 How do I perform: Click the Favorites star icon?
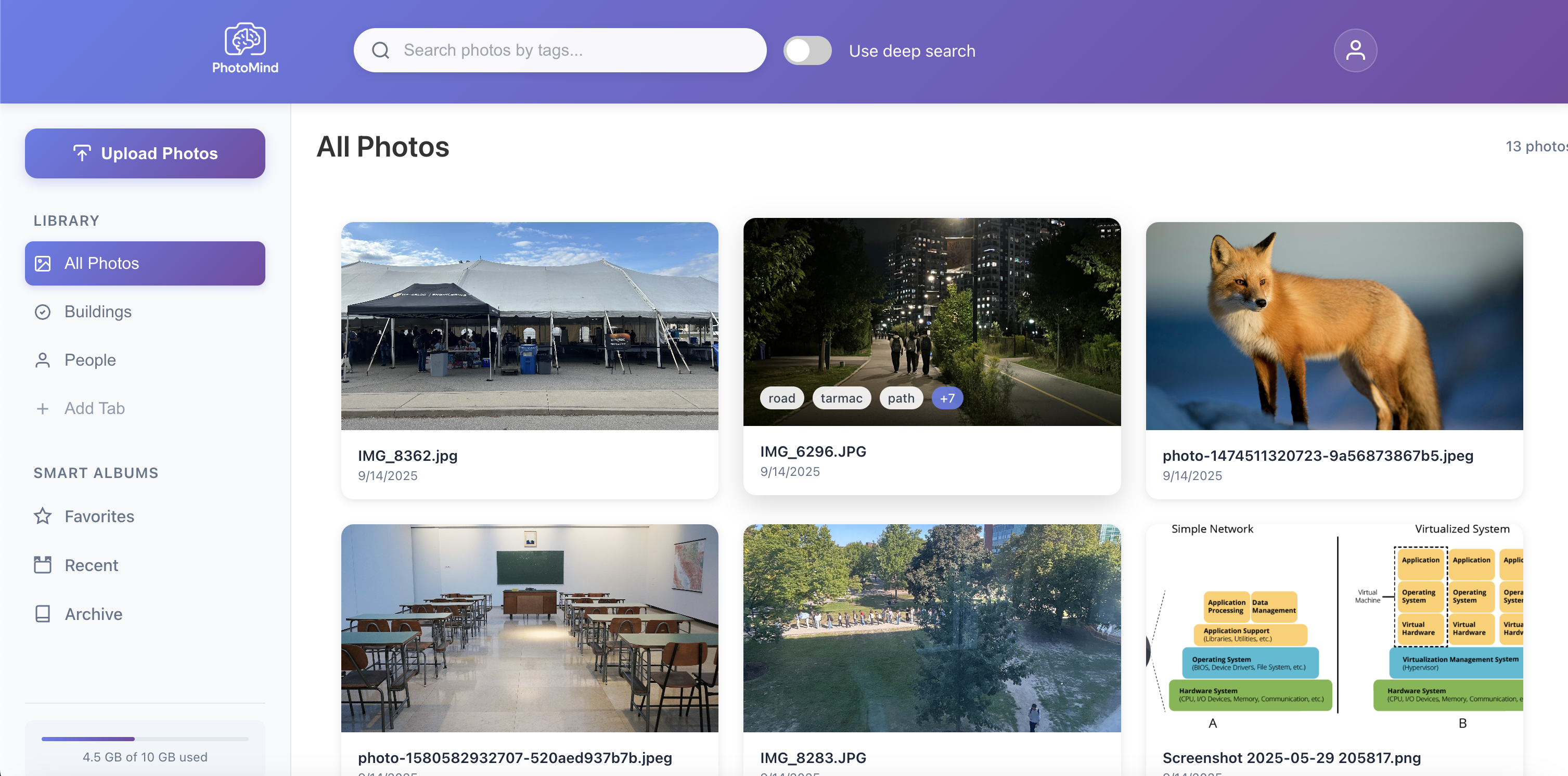coord(43,516)
